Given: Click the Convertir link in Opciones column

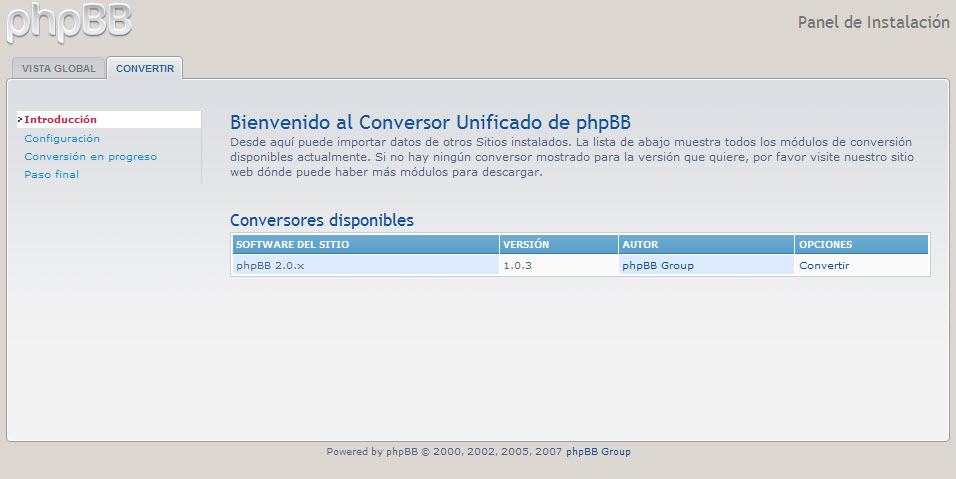Looking at the screenshot, I should tap(824, 266).
